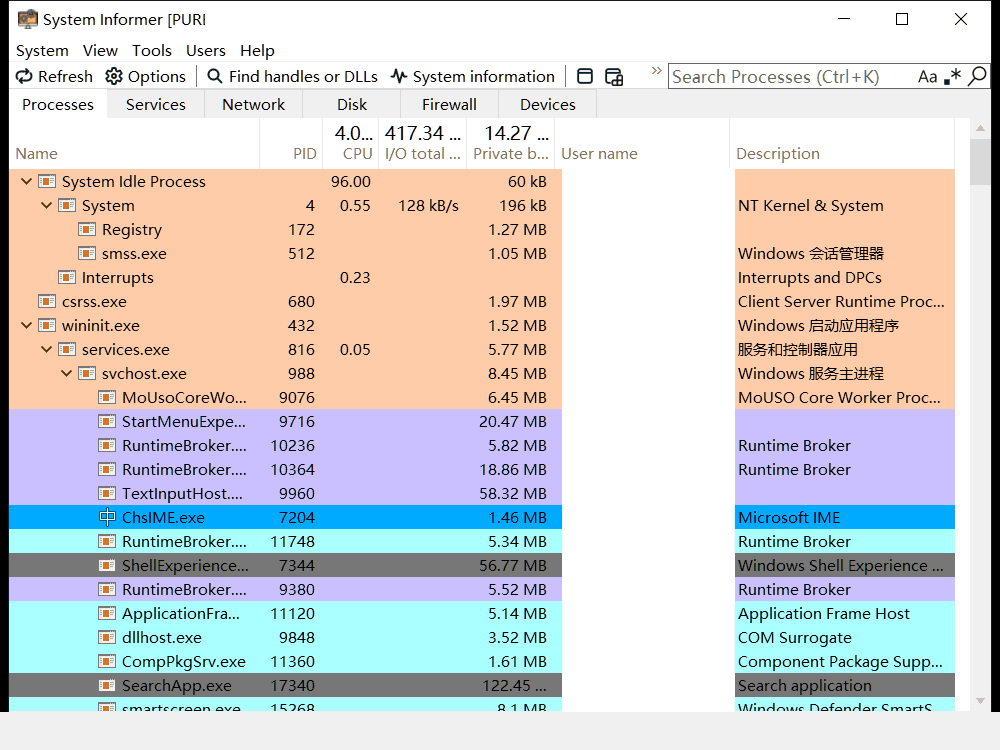
Task: Open Find handles or DLLs
Action: [x=293, y=77]
